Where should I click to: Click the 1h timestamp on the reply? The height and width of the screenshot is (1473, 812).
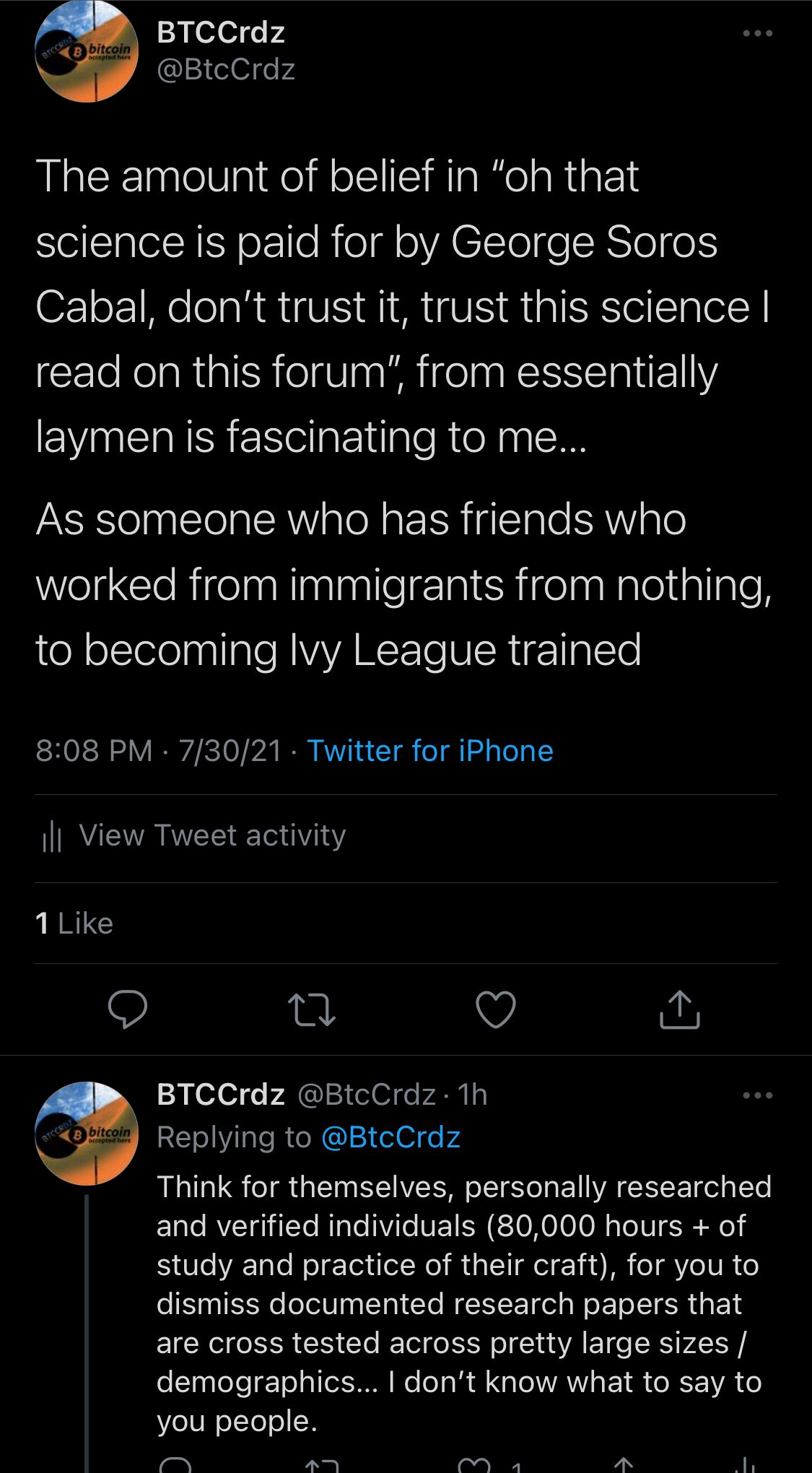[x=473, y=1095]
